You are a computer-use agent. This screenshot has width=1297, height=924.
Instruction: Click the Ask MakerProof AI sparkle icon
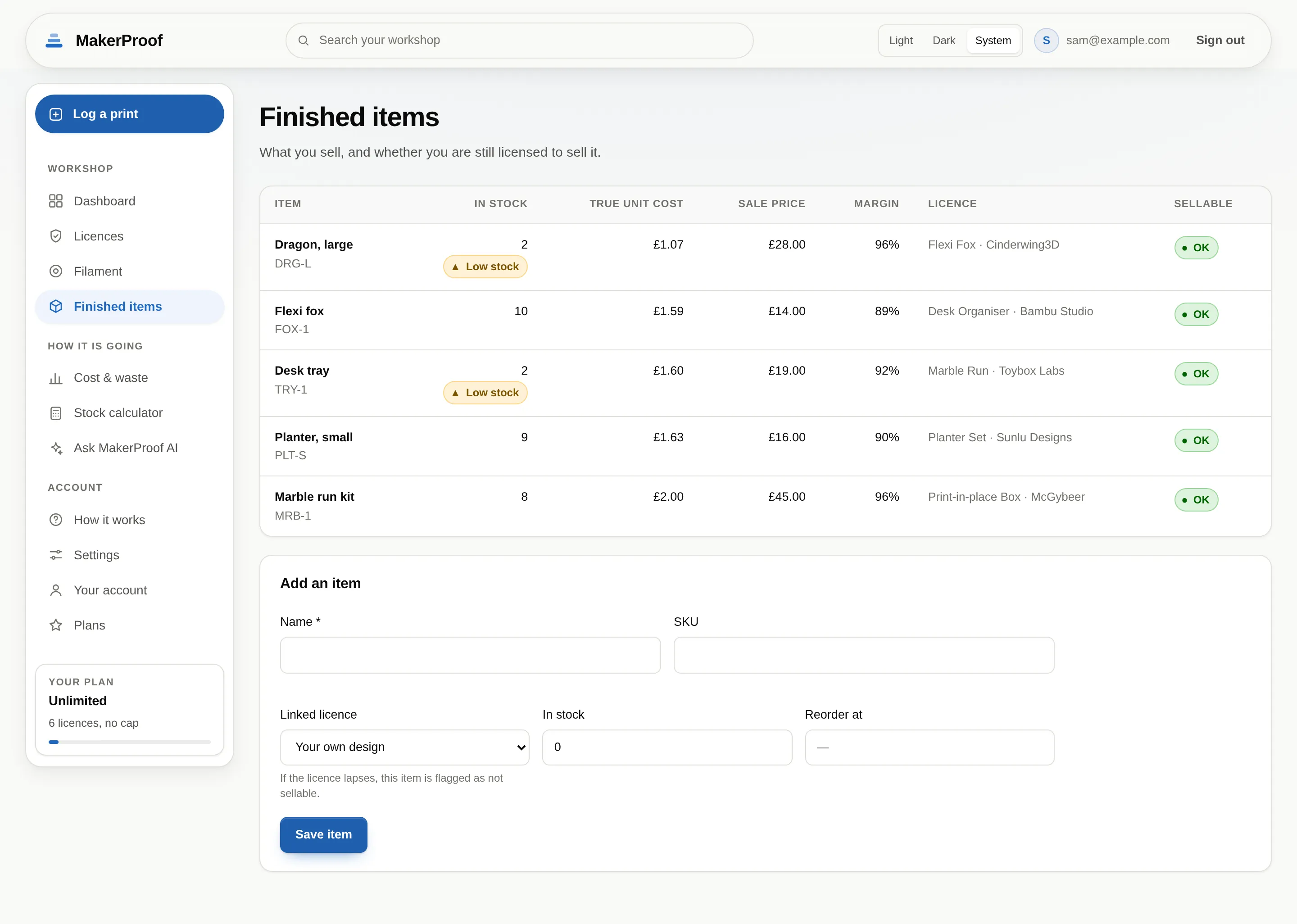point(56,448)
